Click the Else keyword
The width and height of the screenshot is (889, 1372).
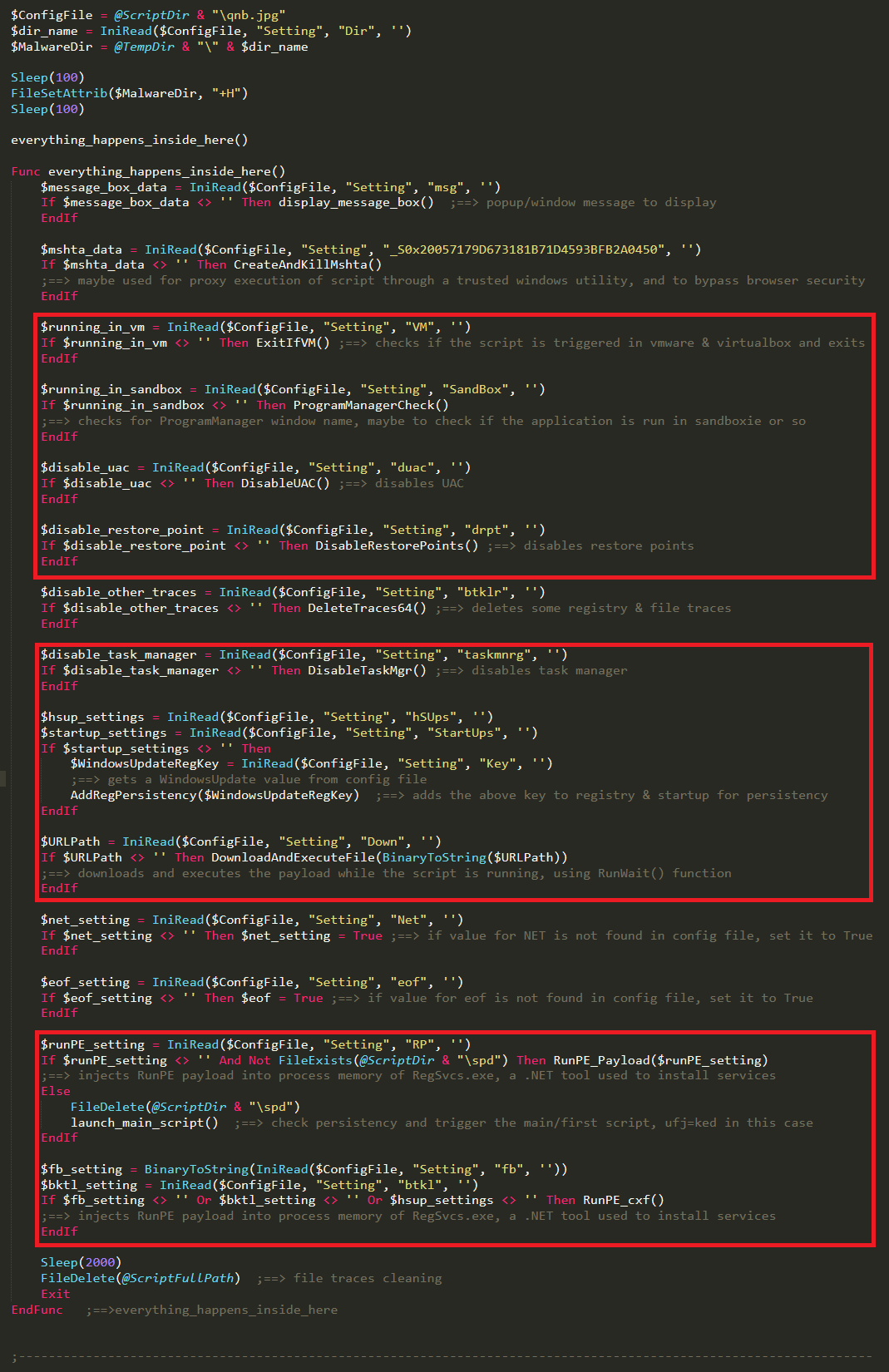pyautogui.click(x=56, y=1091)
